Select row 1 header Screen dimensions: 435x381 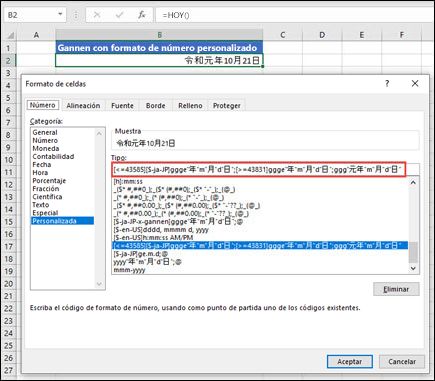click(9, 48)
